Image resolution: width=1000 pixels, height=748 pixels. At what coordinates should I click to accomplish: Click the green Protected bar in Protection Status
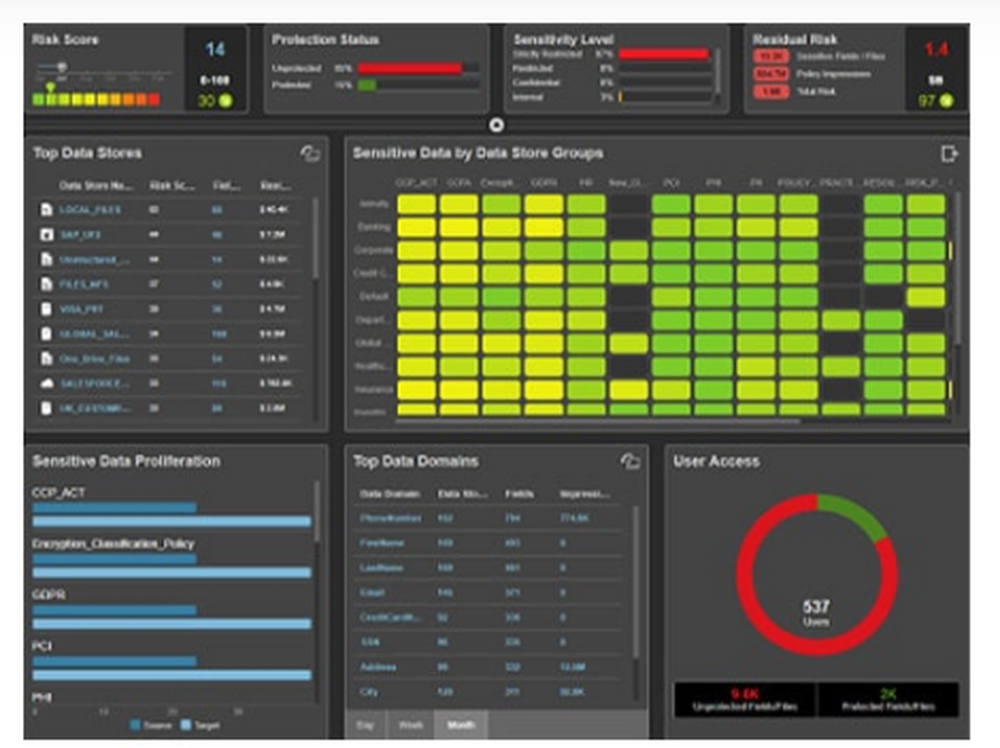pos(367,85)
